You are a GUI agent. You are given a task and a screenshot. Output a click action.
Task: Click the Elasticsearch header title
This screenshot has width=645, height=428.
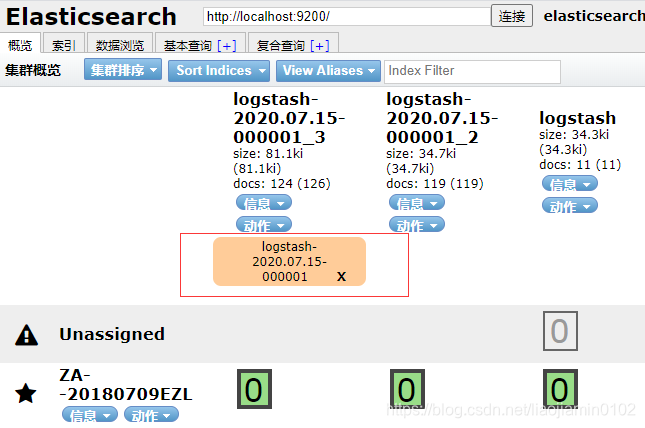91,17
